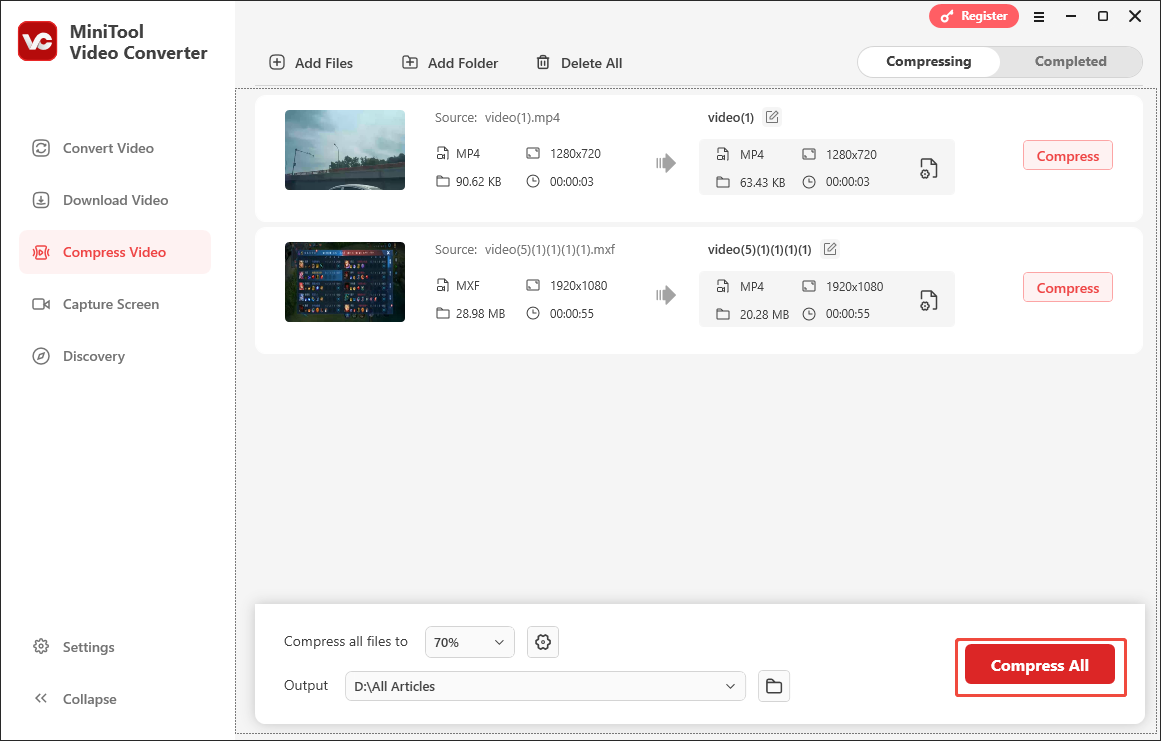Click the Compress All button
Viewport: 1161px width, 741px height.
(1040, 665)
